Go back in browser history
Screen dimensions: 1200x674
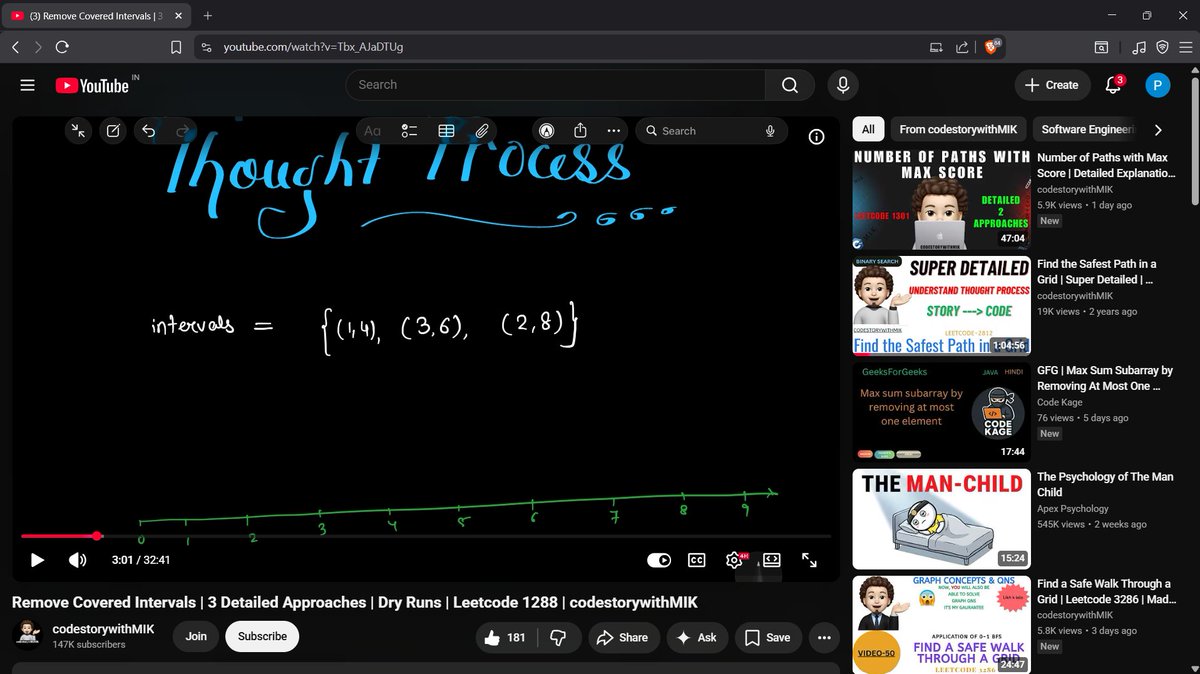(x=16, y=47)
